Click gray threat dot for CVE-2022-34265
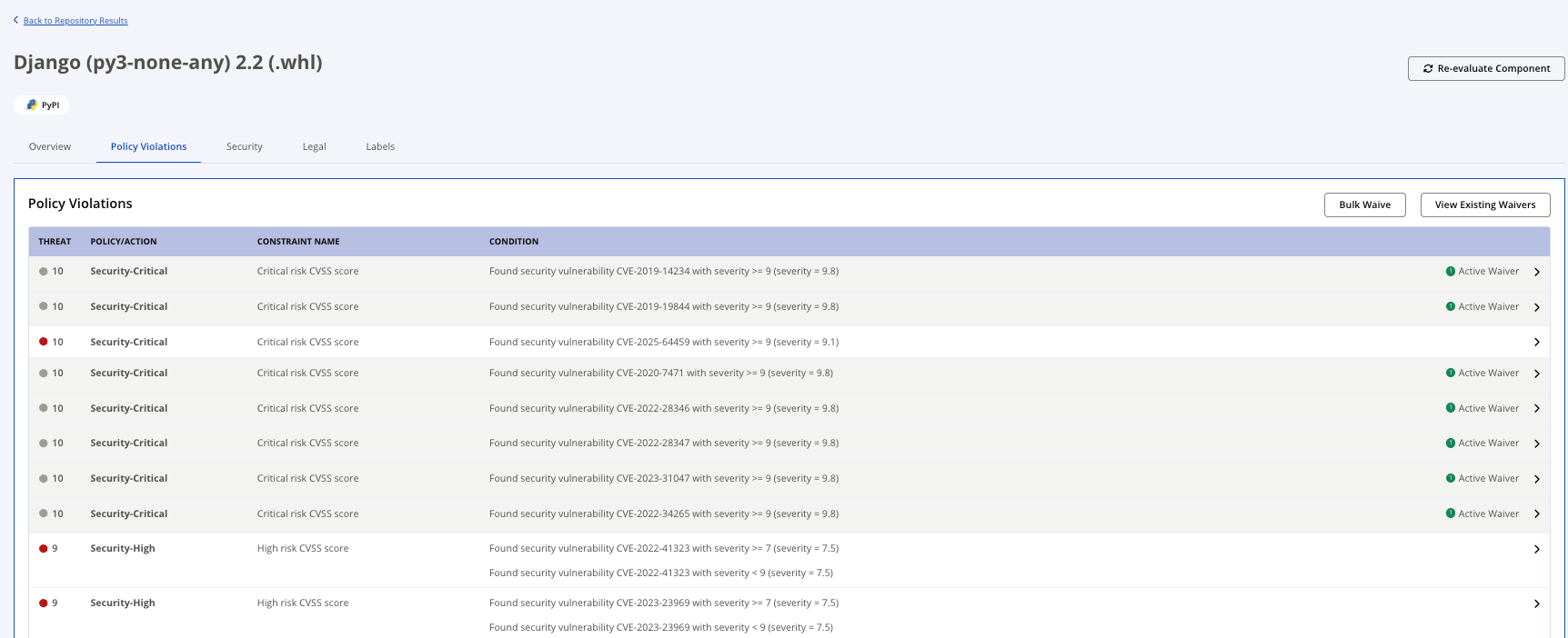 (x=43, y=513)
